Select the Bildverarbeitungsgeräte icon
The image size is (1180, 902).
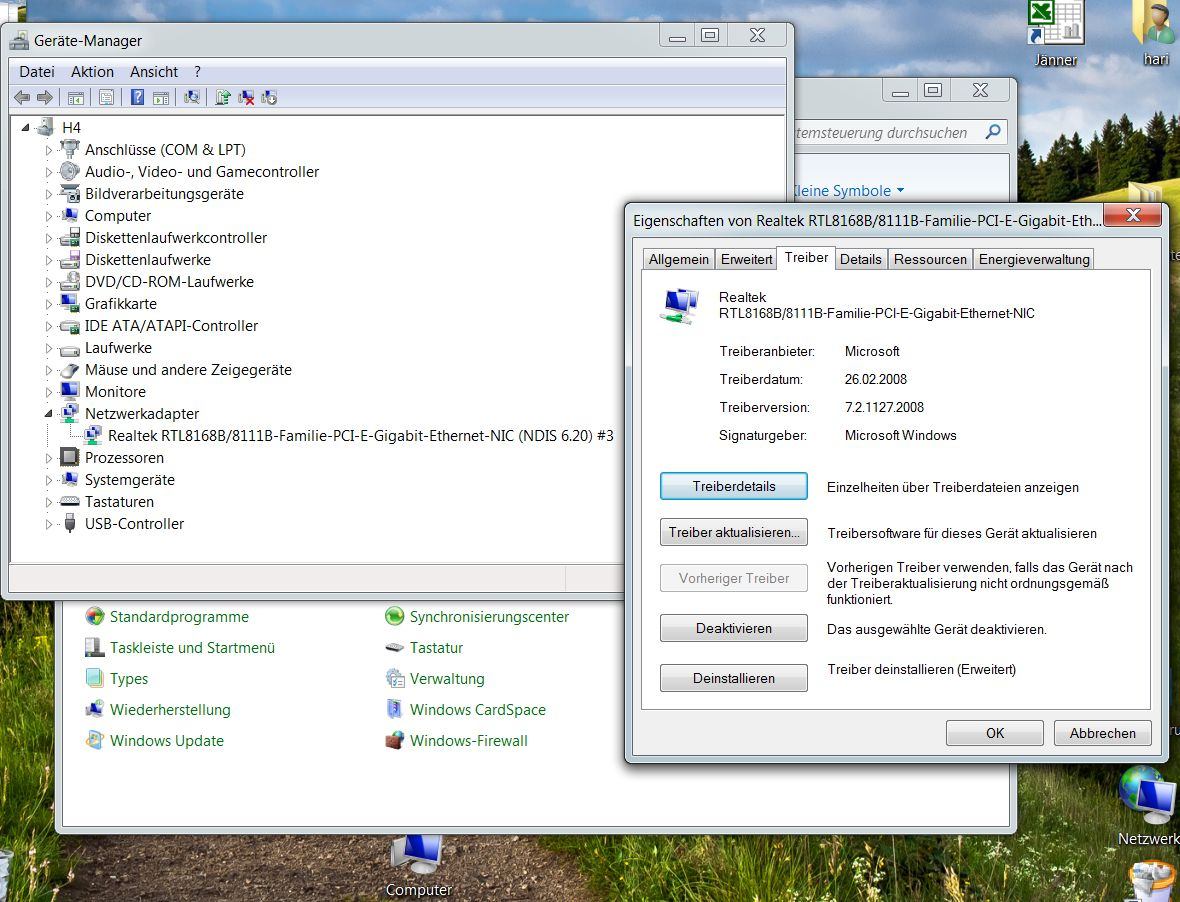(x=70, y=193)
